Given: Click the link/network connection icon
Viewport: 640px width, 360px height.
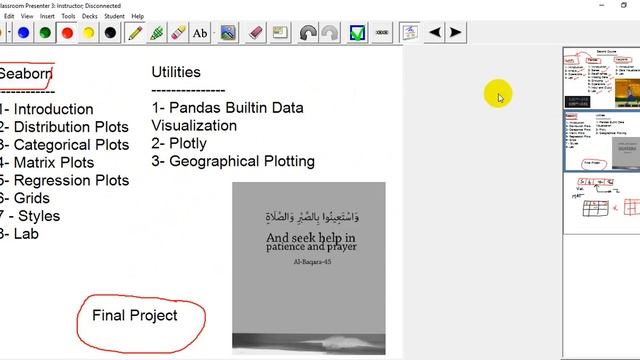Looking at the screenshot, I should (x=382, y=33).
